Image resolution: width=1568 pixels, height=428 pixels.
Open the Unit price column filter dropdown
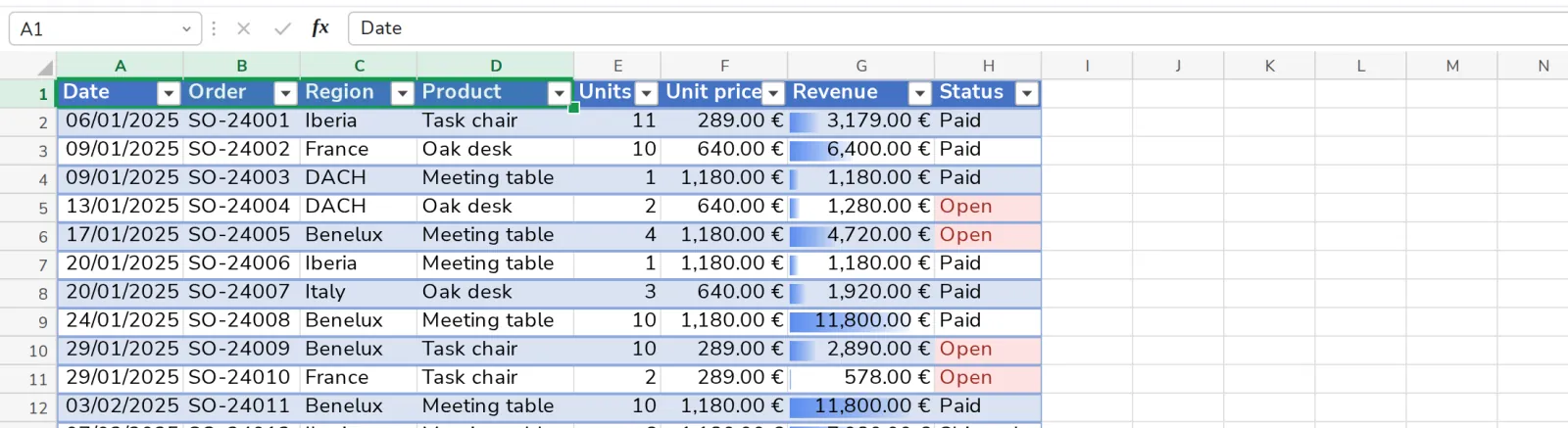pyautogui.click(x=772, y=93)
